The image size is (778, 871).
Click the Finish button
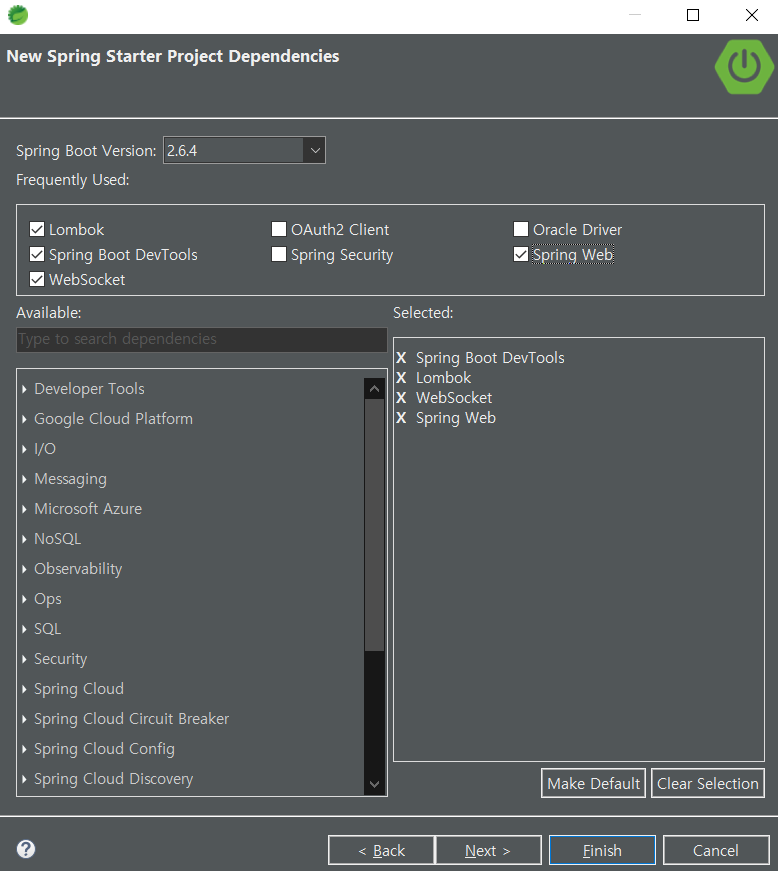pyautogui.click(x=602, y=850)
